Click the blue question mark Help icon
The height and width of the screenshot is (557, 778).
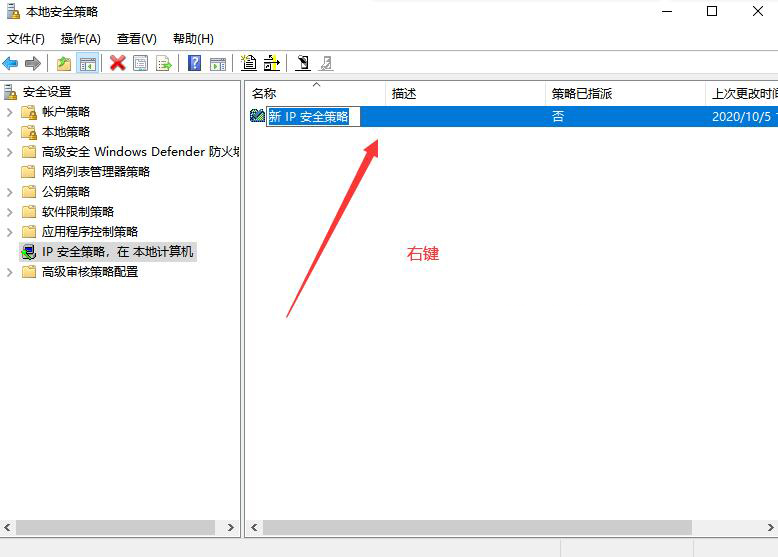tap(194, 63)
